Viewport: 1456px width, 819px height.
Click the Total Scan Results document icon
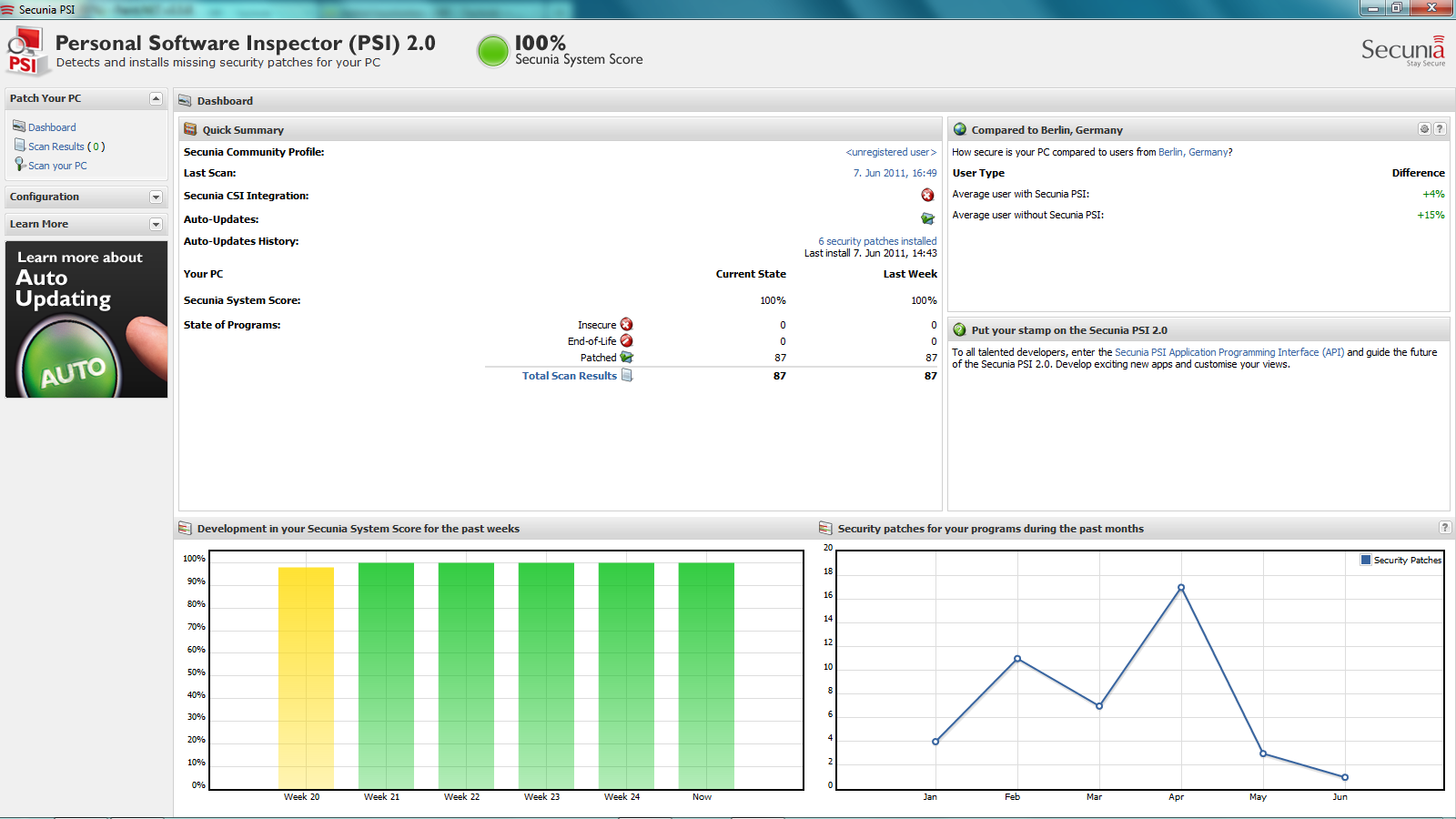pos(627,375)
